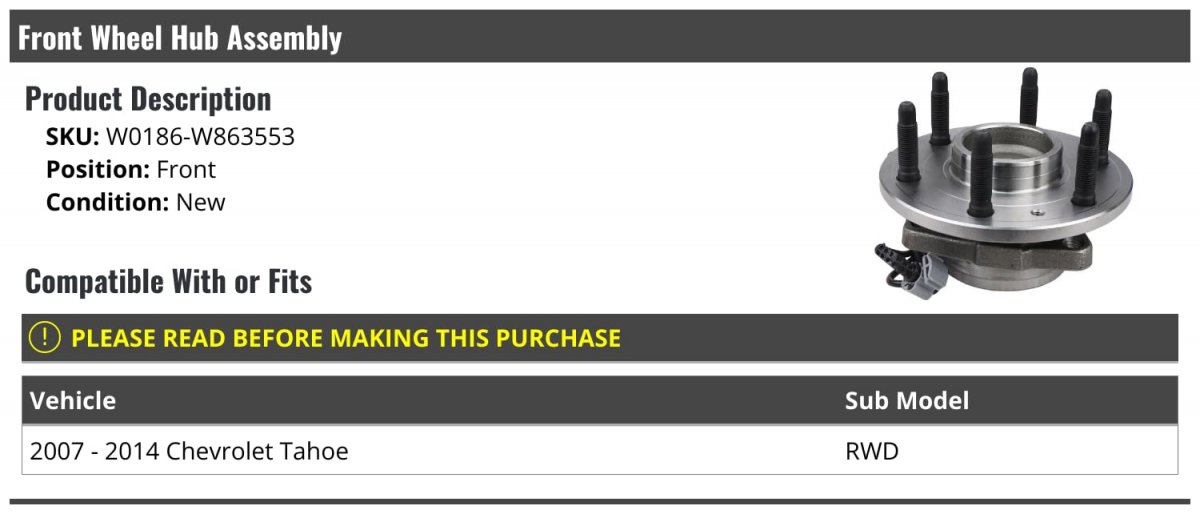
Task: Click the "RWD" sub model cell
Action: click(872, 452)
